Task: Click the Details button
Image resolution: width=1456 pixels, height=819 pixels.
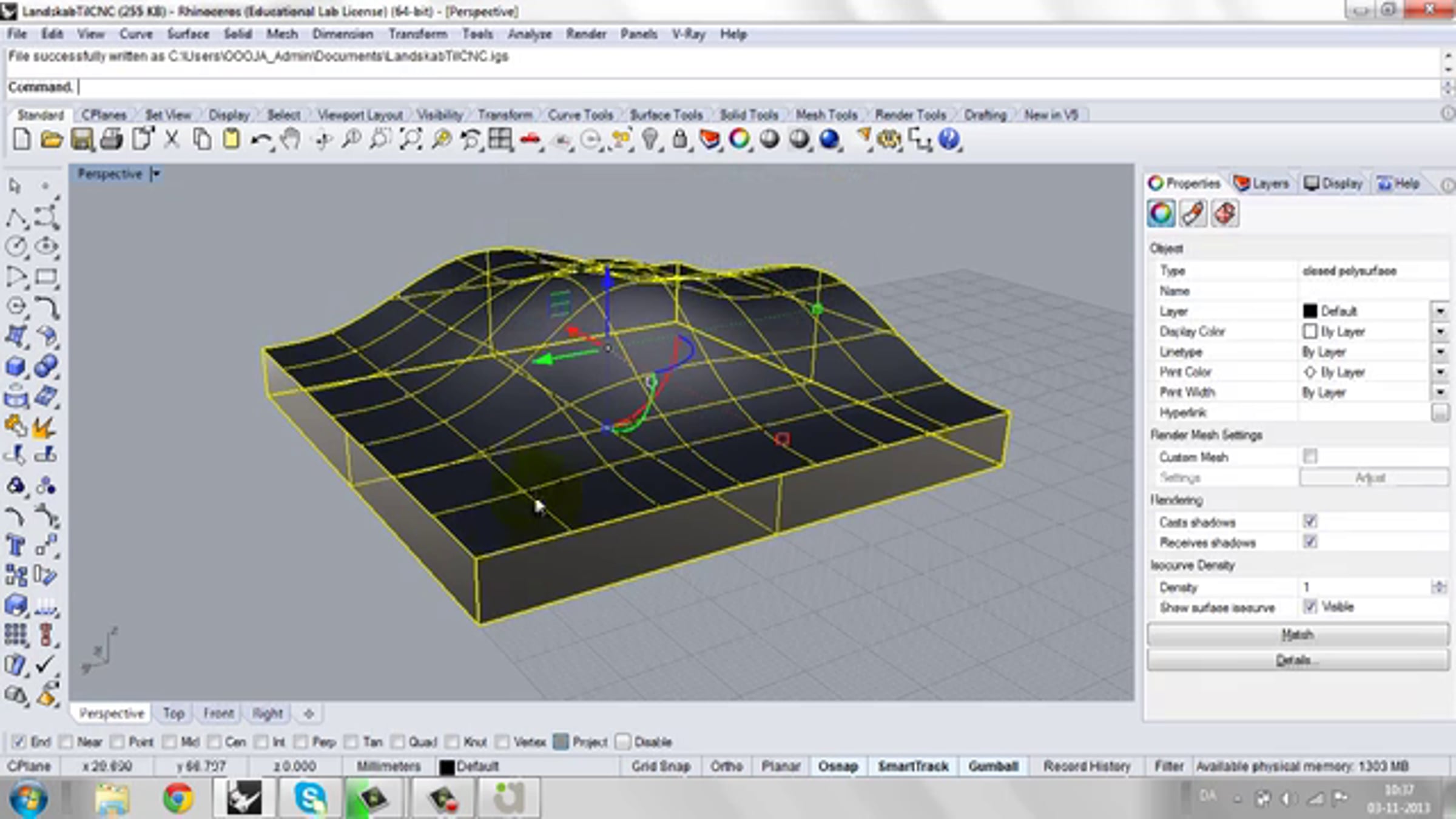Action: pos(1298,660)
